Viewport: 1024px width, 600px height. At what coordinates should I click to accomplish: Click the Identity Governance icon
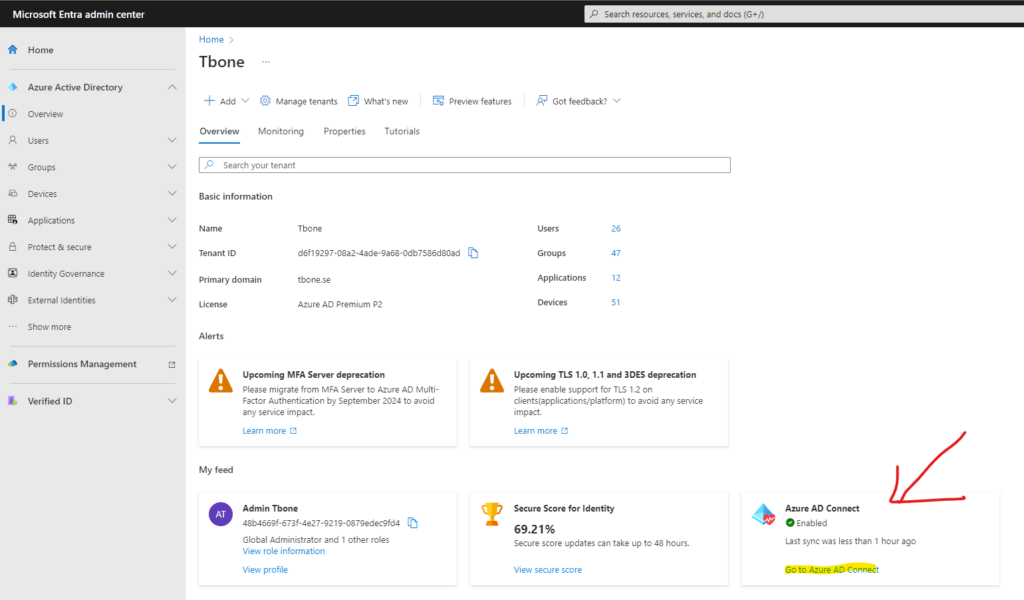click(12, 274)
